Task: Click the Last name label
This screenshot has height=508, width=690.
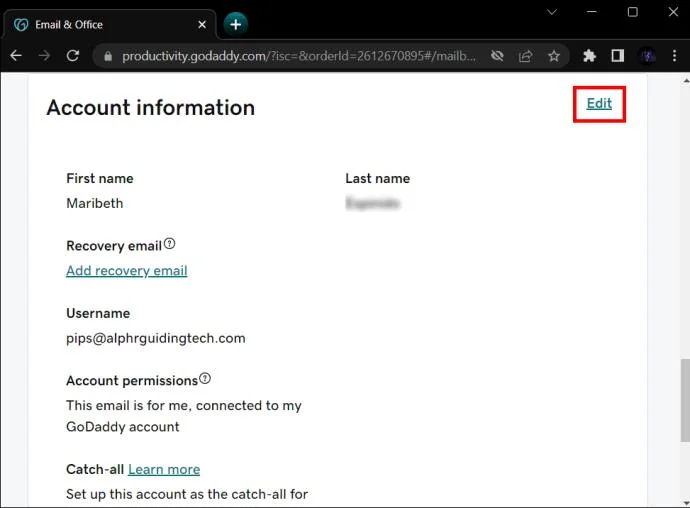Action: 378,178
